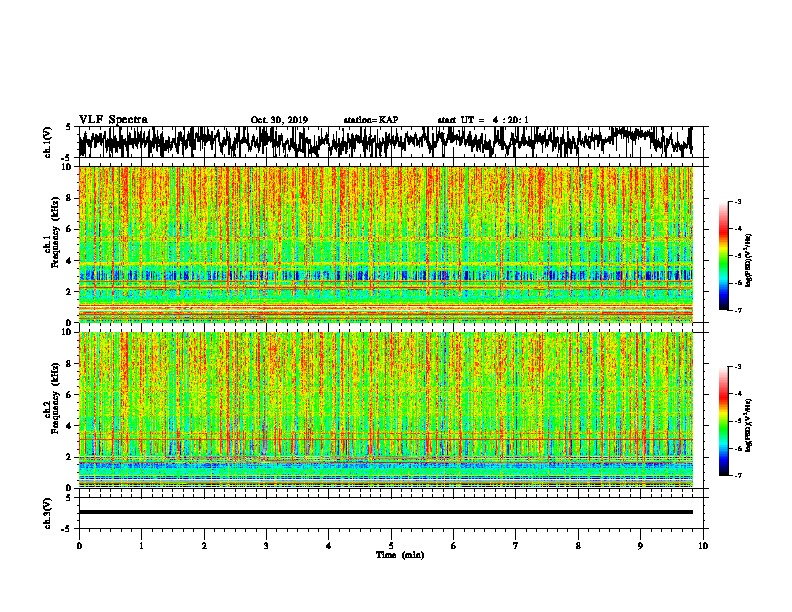Click the ch.1 spectrogram panel
The image size is (792, 612).
385,244
